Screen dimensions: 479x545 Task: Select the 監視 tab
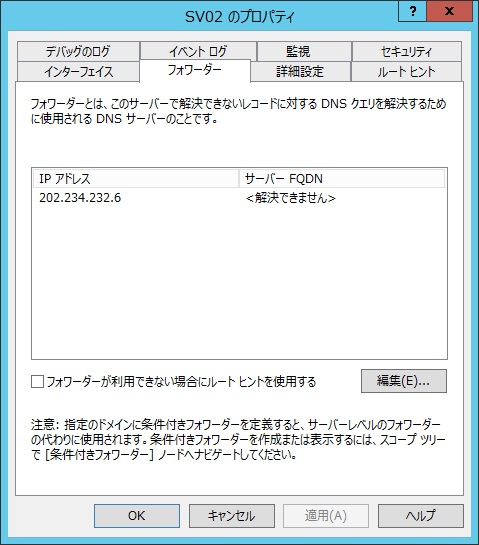coord(304,52)
